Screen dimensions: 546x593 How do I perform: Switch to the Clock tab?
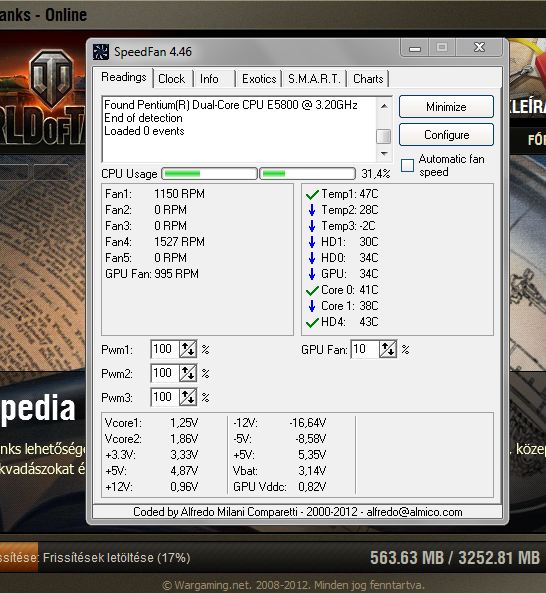click(x=171, y=79)
